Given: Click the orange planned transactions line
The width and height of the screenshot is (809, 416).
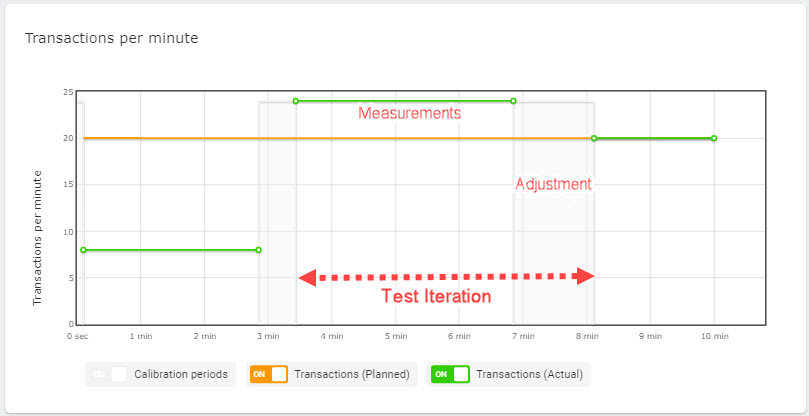Looking at the screenshot, I should click(200, 139).
